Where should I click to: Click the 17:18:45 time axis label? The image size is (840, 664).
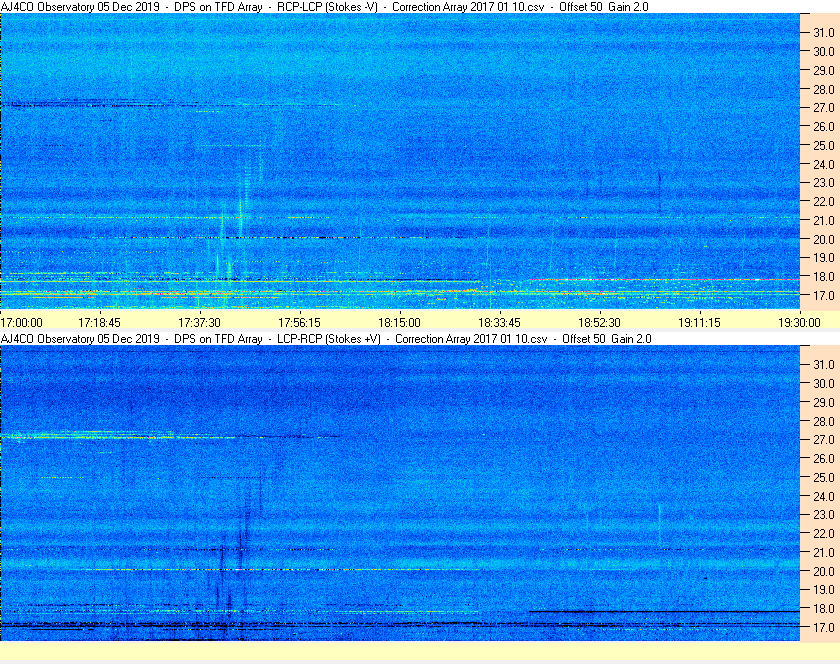(x=100, y=323)
